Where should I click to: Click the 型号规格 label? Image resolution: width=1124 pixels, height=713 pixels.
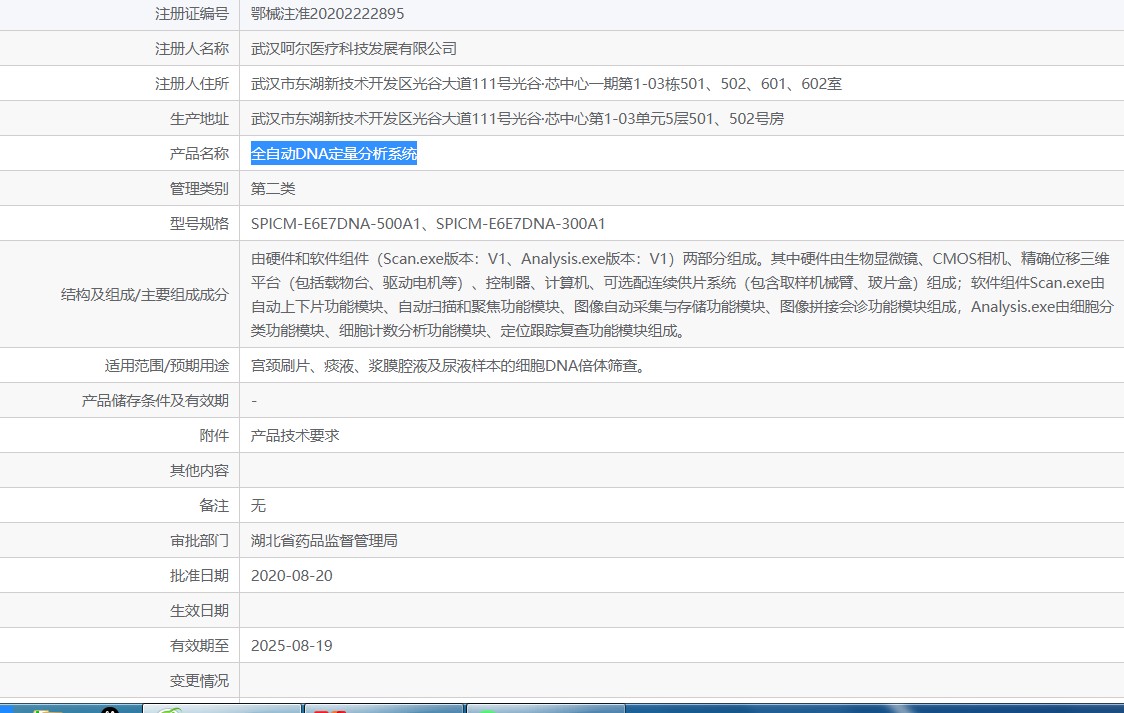199,224
